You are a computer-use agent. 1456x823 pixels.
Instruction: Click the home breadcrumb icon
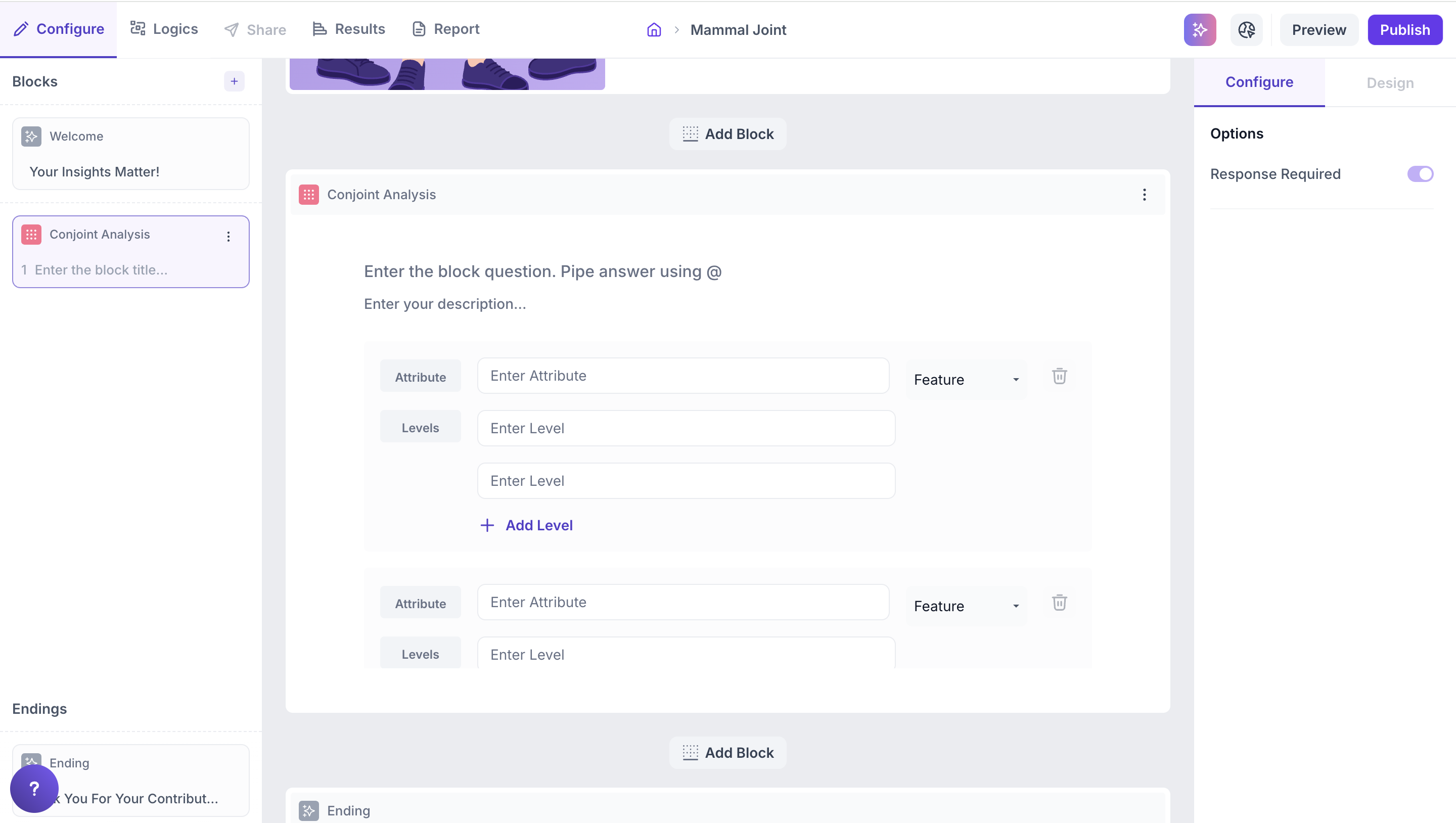point(654,30)
